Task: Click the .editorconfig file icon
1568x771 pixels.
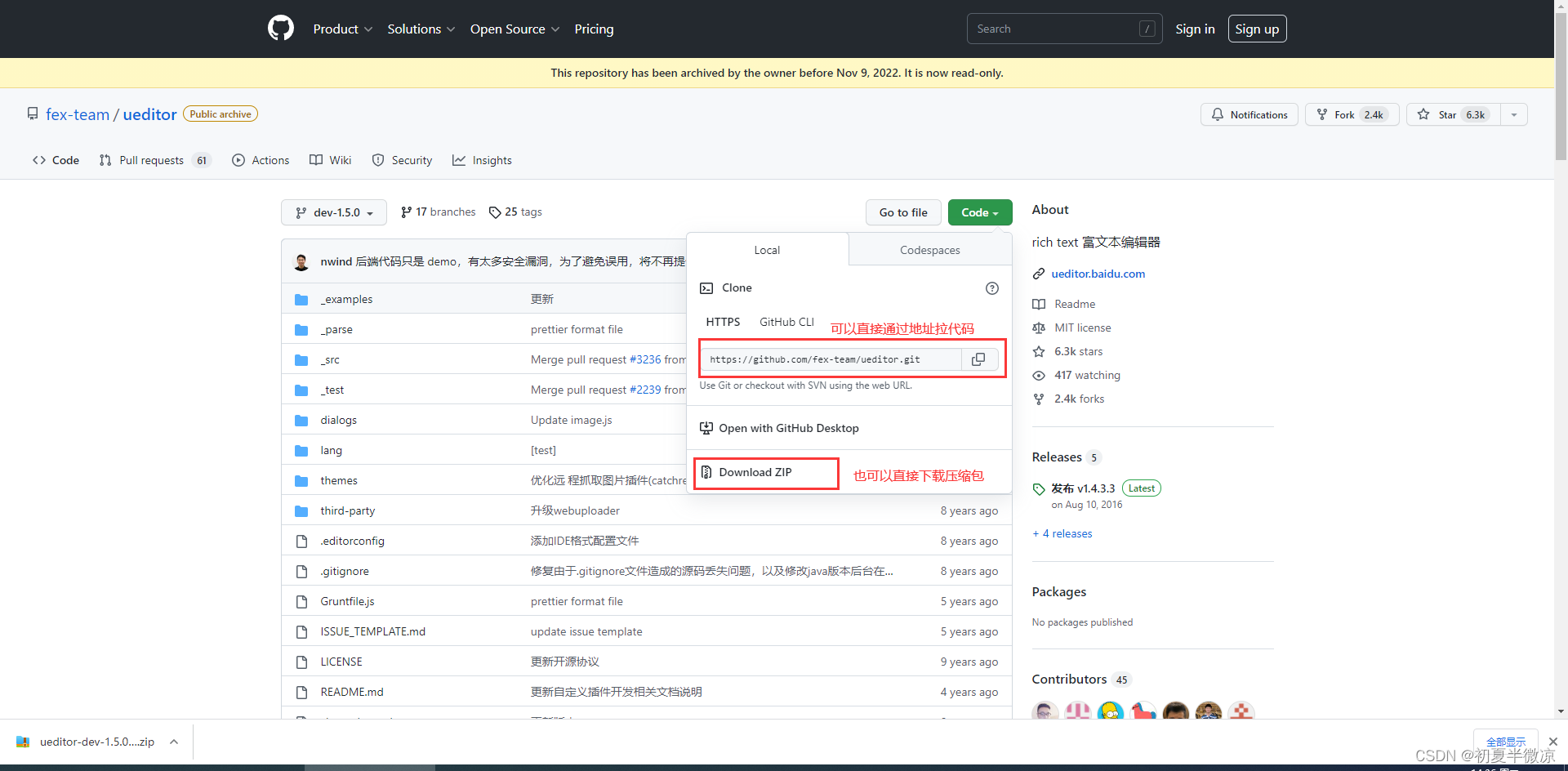Action: (x=301, y=541)
